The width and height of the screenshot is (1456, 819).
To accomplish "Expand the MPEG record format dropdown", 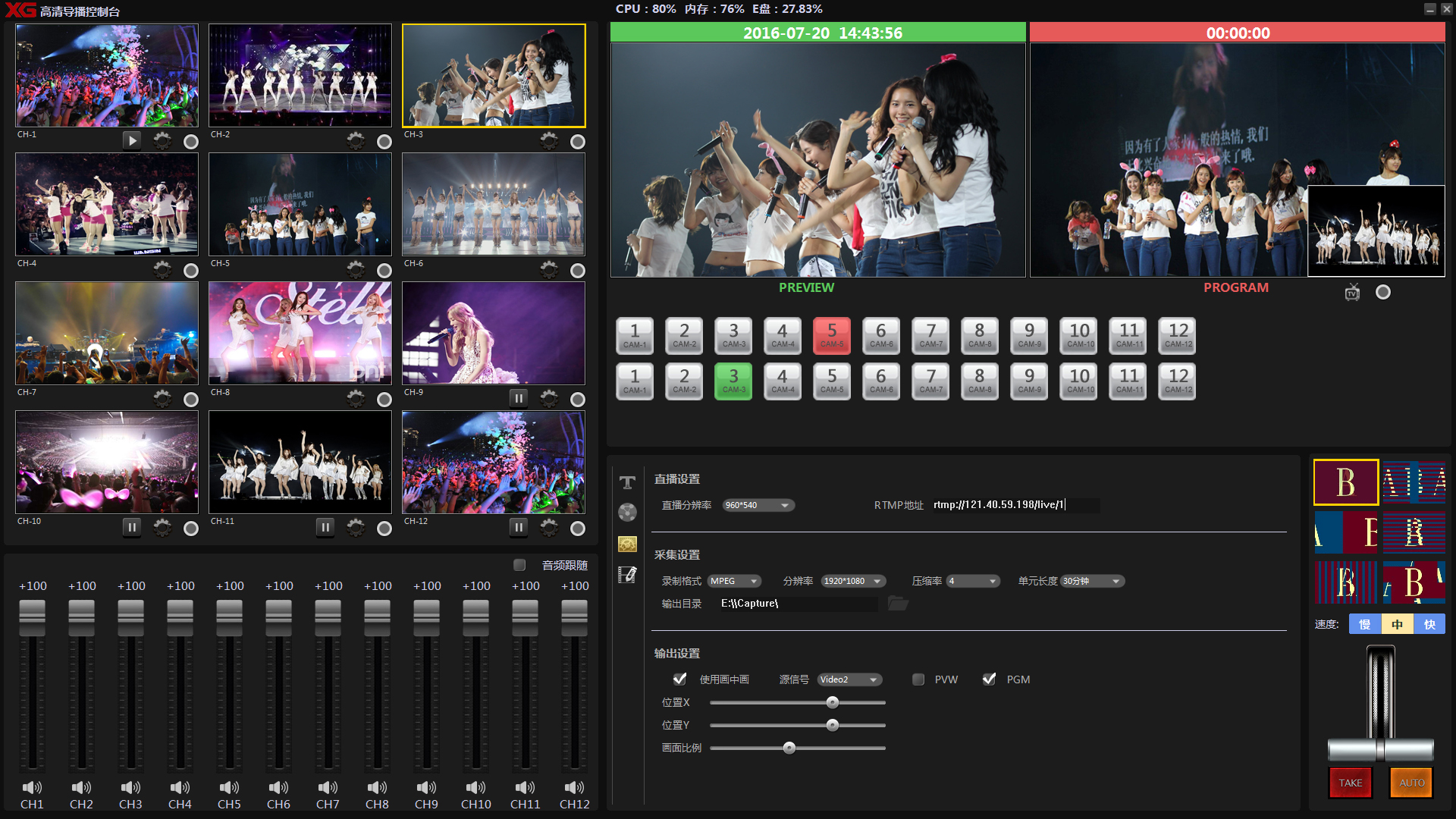I will pos(734,581).
